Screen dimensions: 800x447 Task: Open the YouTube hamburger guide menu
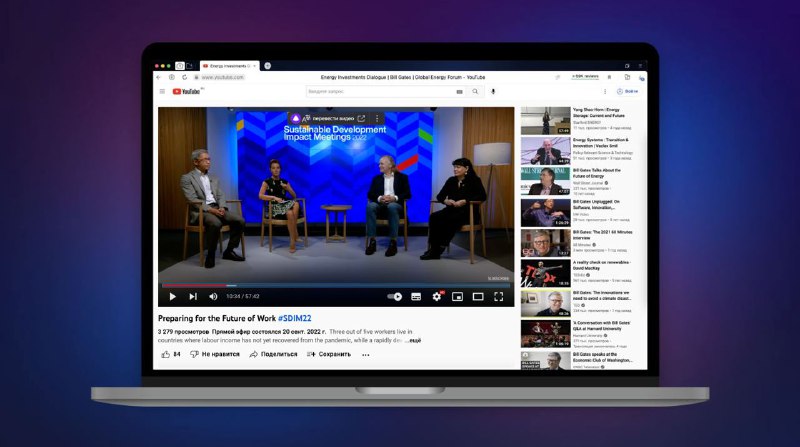(x=162, y=91)
